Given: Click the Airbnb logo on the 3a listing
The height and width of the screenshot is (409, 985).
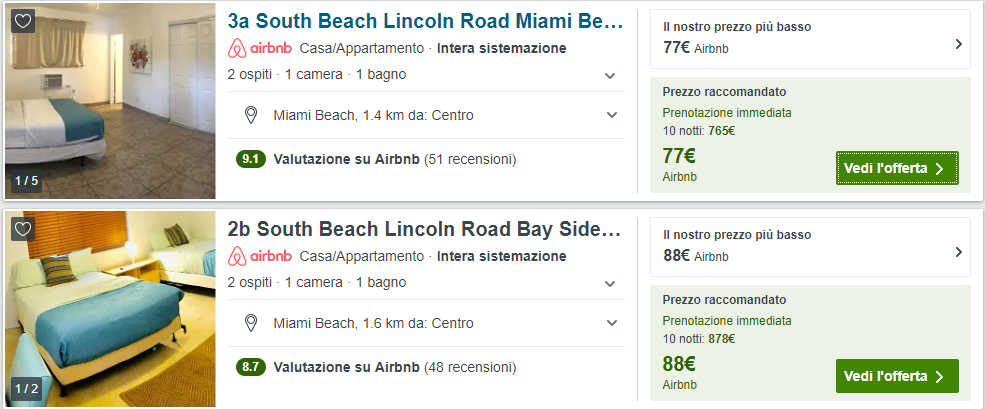Looking at the screenshot, I should [x=259, y=48].
